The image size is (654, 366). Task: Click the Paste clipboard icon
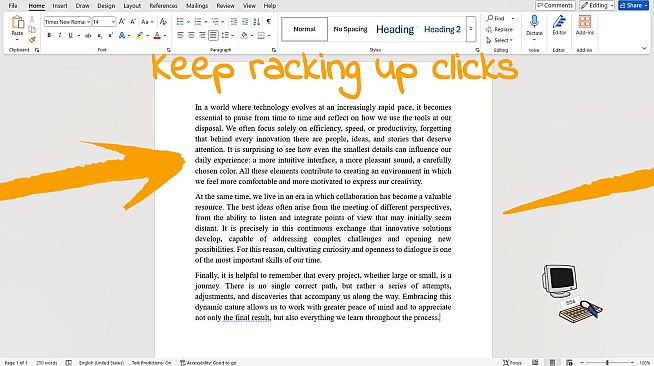pyautogui.click(x=18, y=22)
